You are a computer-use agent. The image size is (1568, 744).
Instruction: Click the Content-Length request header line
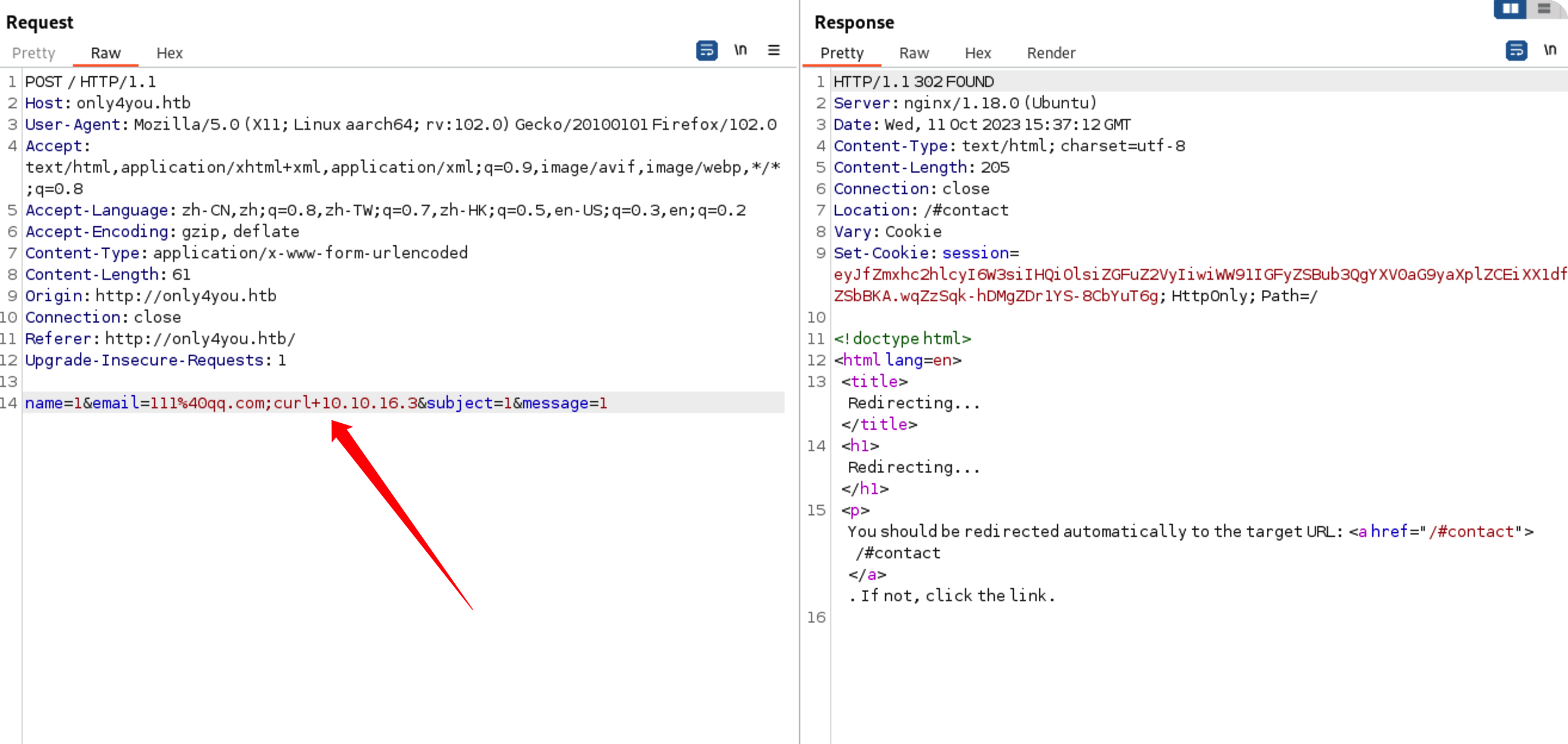click(x=108, y=274)
